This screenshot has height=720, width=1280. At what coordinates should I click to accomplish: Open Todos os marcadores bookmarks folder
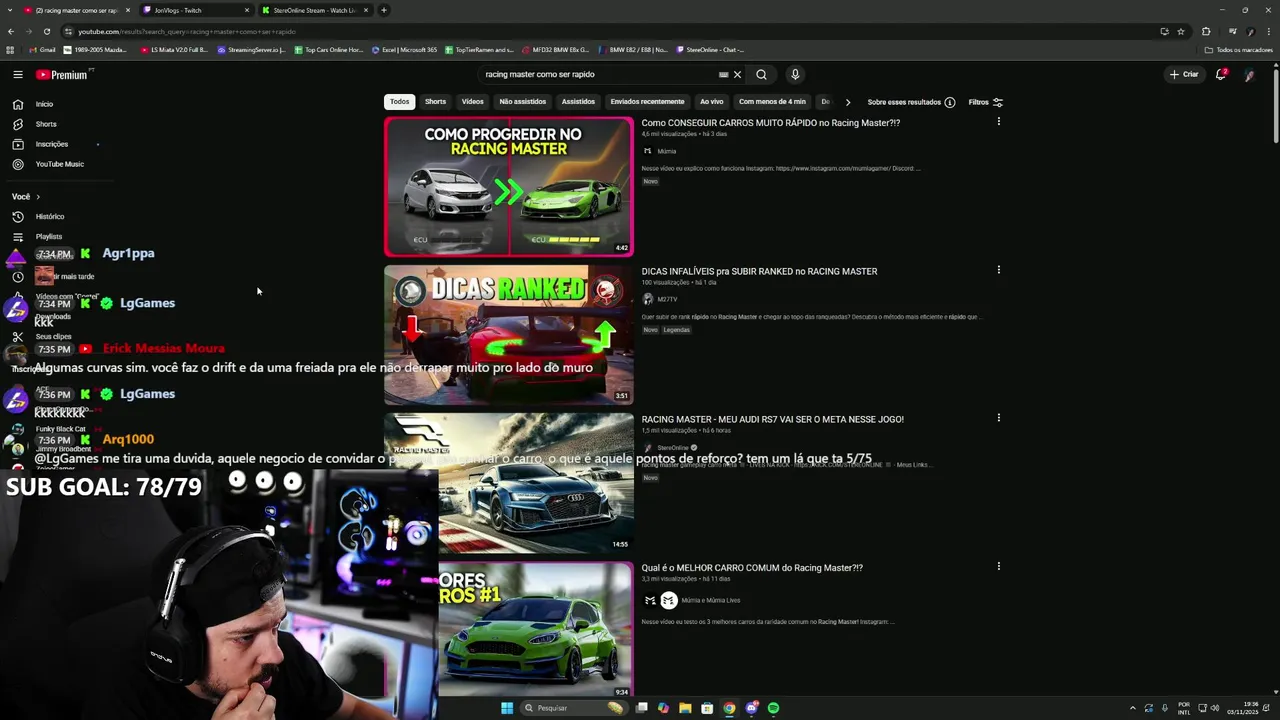tap(1239, 49)
